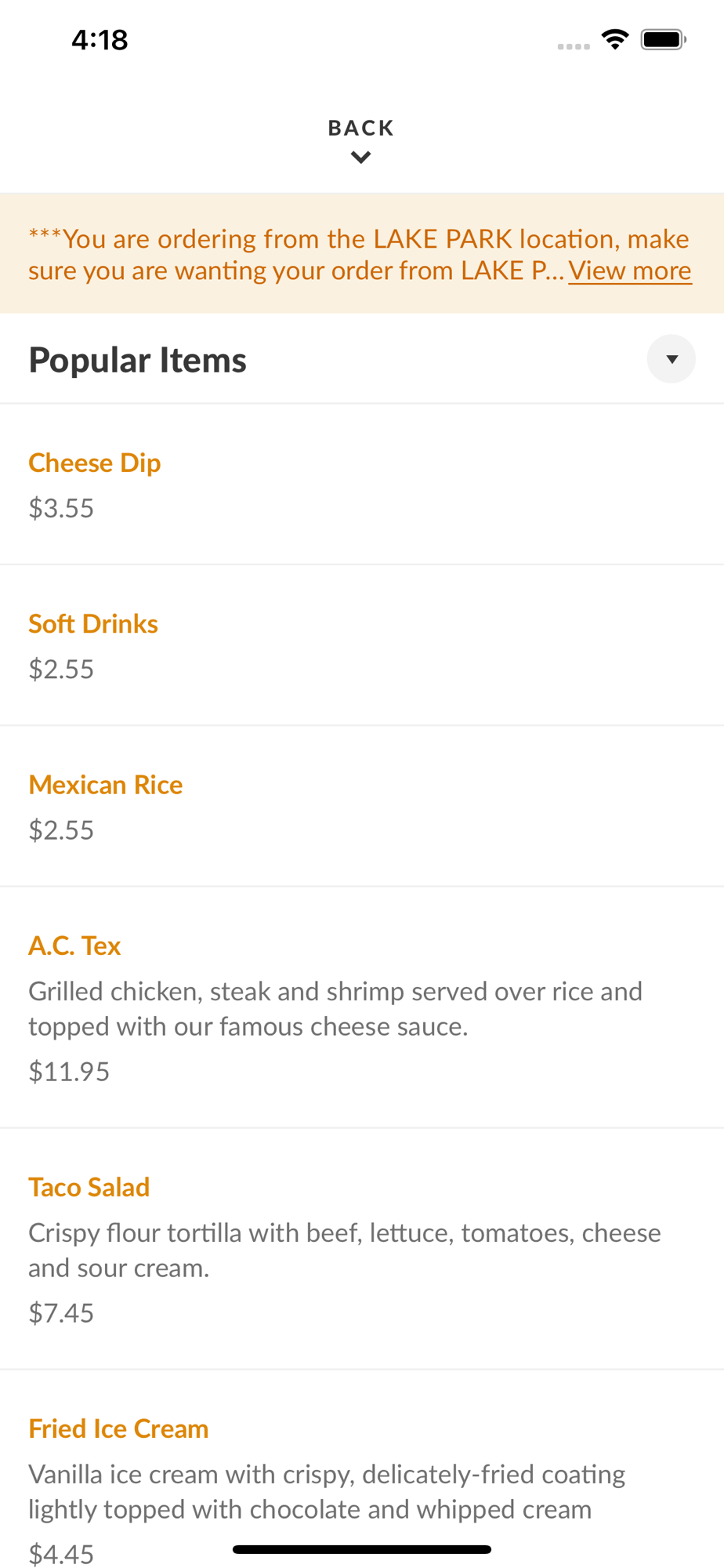Tap the $3.55 Cheese Dip price

(x=61, y=508)
